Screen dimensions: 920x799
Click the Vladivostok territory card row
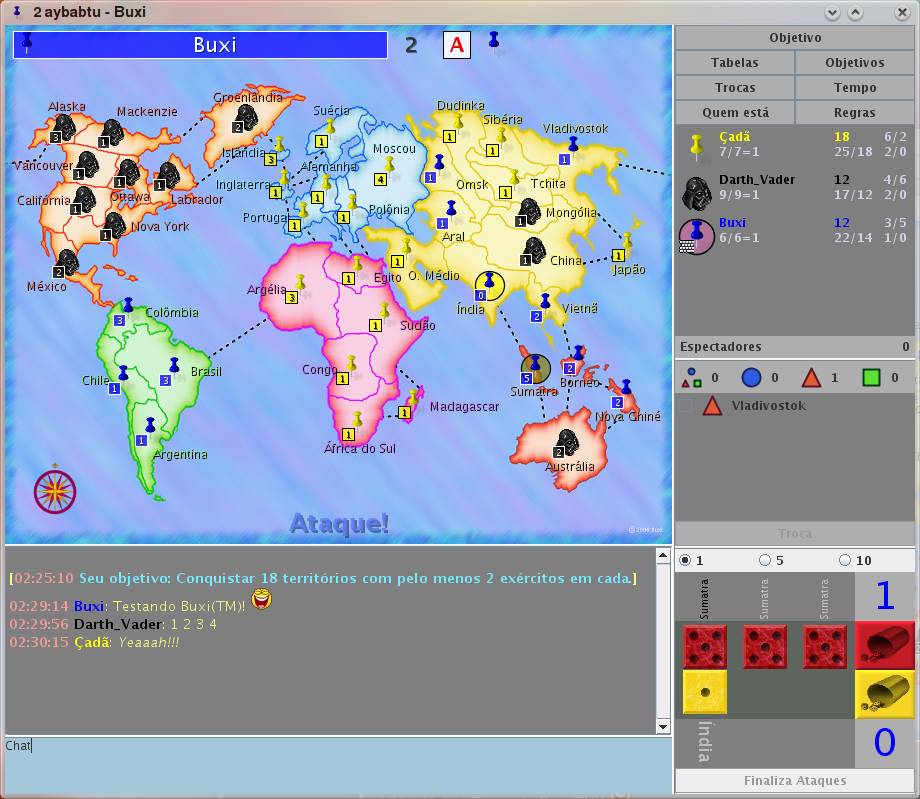click(794, 405)
